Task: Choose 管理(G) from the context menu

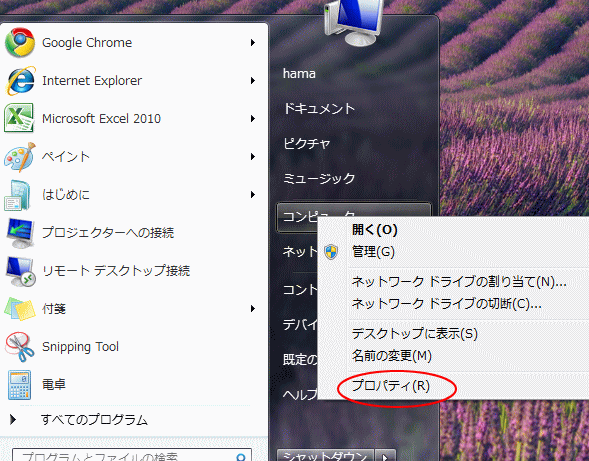Action: pyautogui.click(x=373, y=252)
